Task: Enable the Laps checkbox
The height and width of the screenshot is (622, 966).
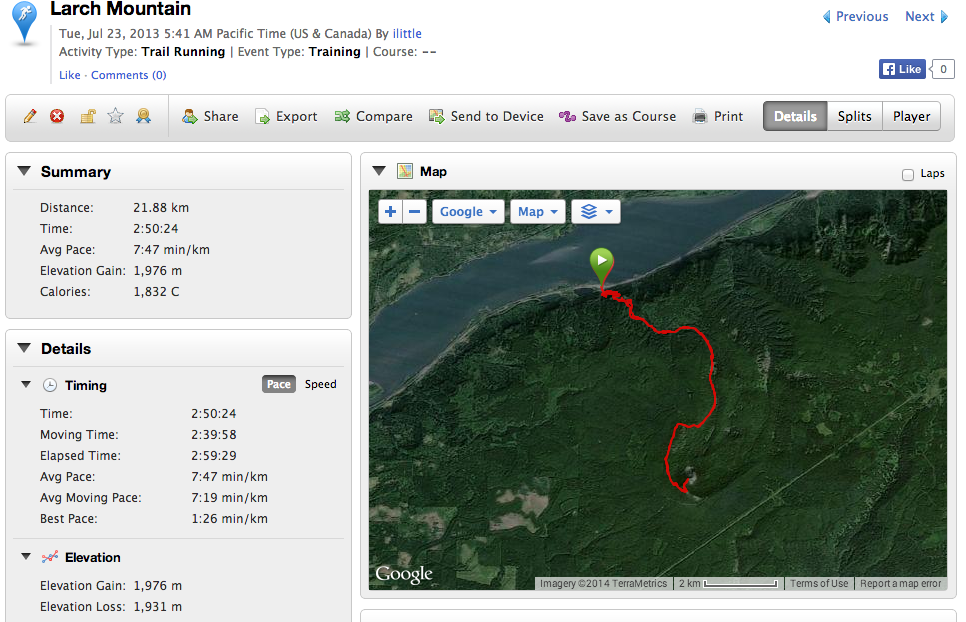Action: tap(908, 174)
